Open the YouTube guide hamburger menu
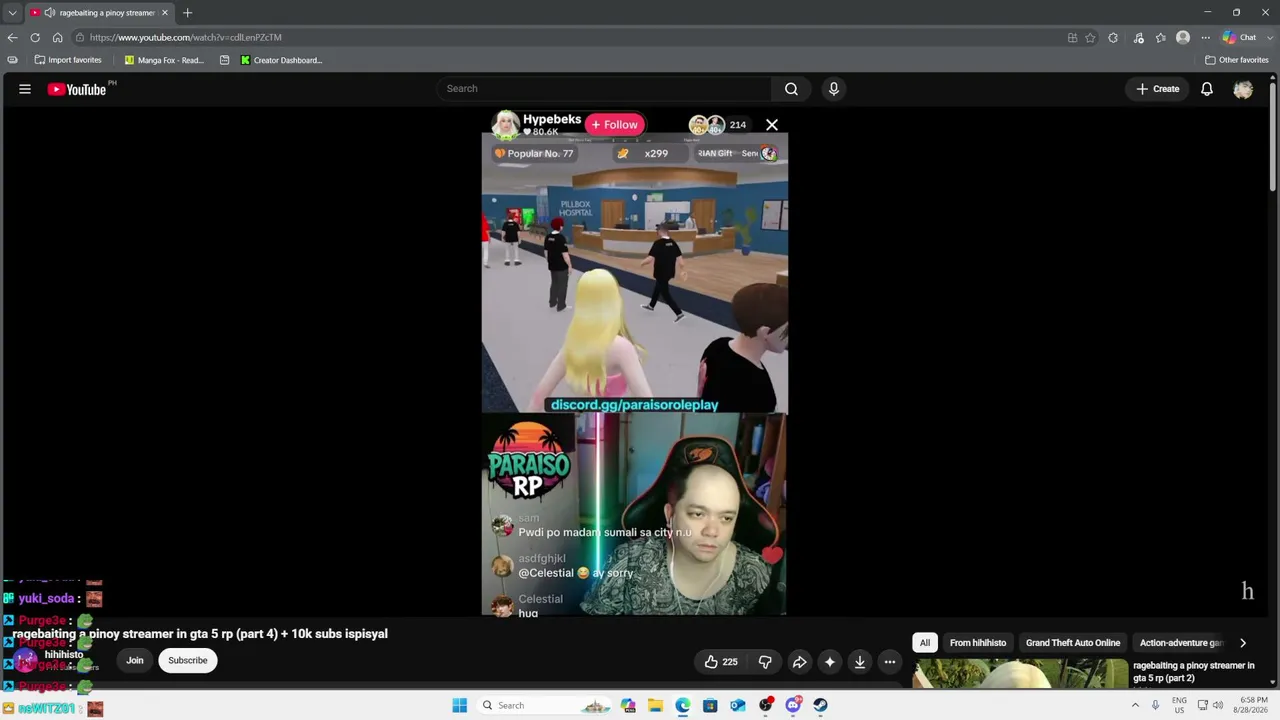This screenshot has height=720, width=1280. coord(25,89)
